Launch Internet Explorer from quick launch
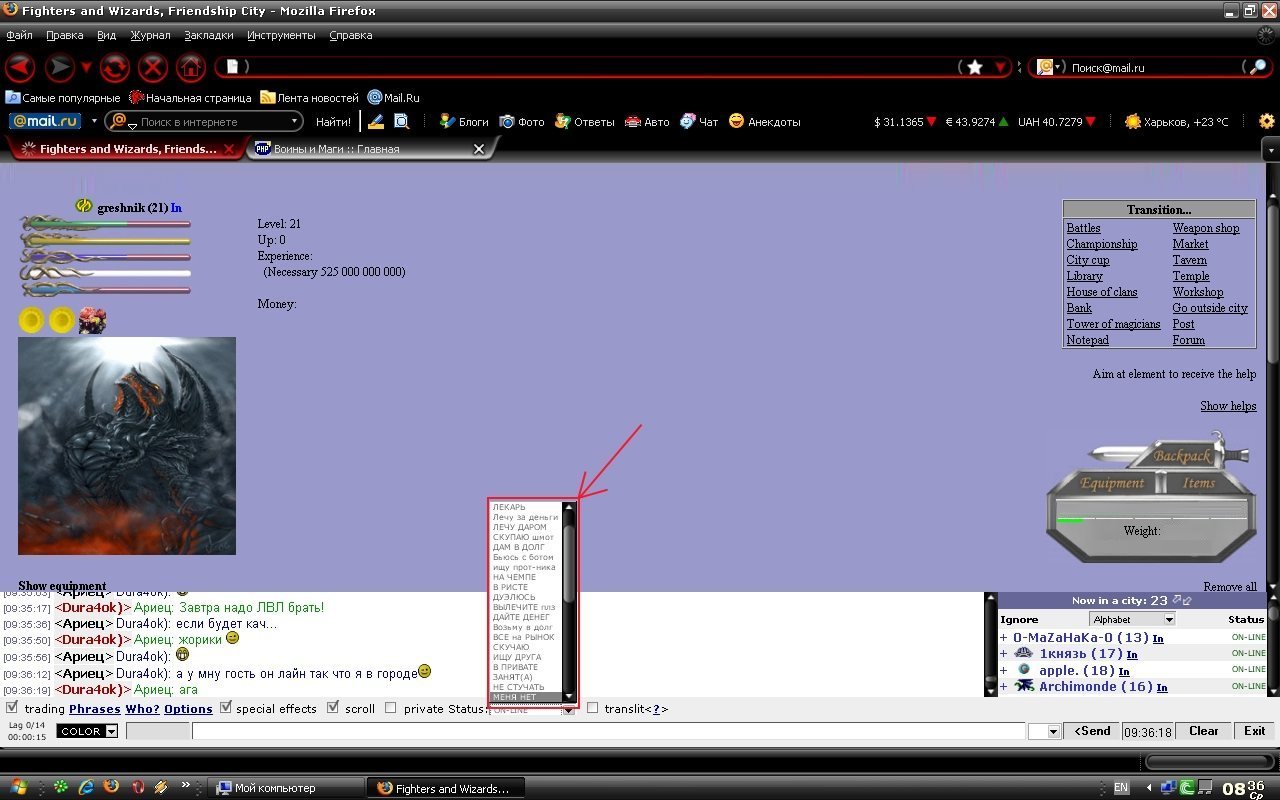The image size is (1280, 800). (86, 787)
